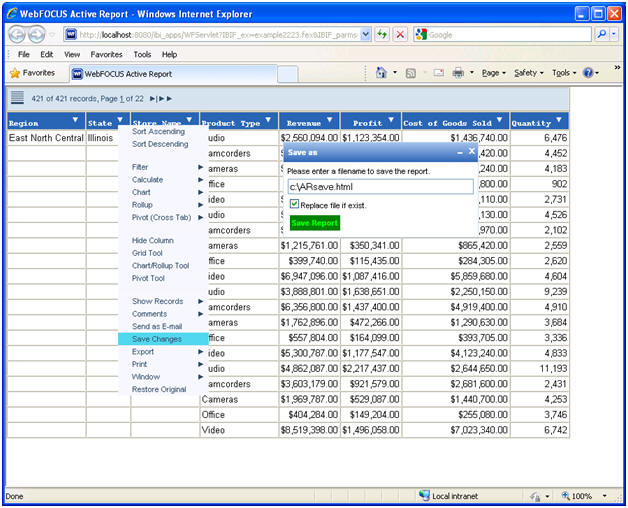
Task: Choose Send as E-mail option
Action: point(157,327)
